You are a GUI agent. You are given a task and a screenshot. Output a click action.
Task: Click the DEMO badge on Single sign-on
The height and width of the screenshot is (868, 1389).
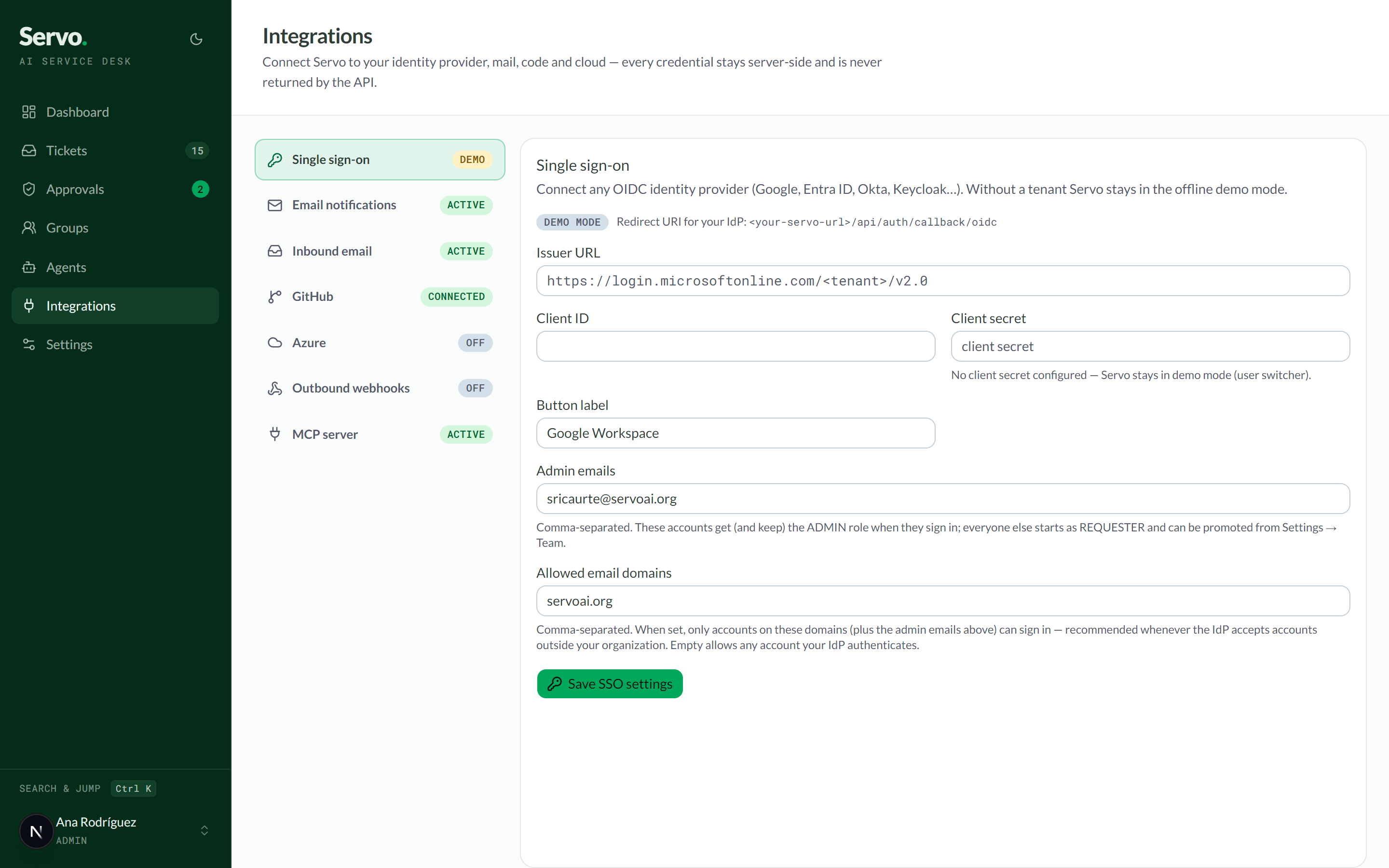click(472, 160)
